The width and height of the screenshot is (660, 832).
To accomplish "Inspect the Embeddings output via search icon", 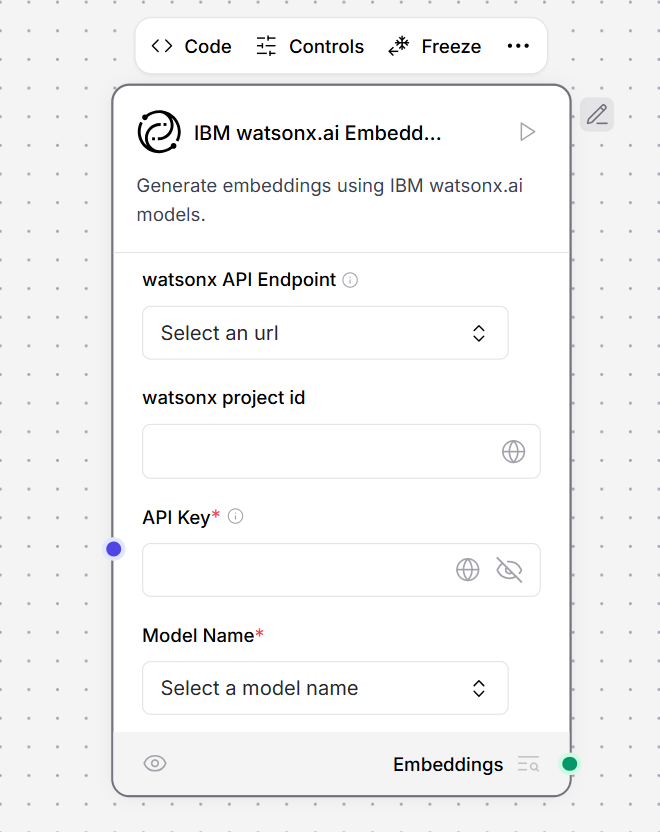I will [528, 763].
